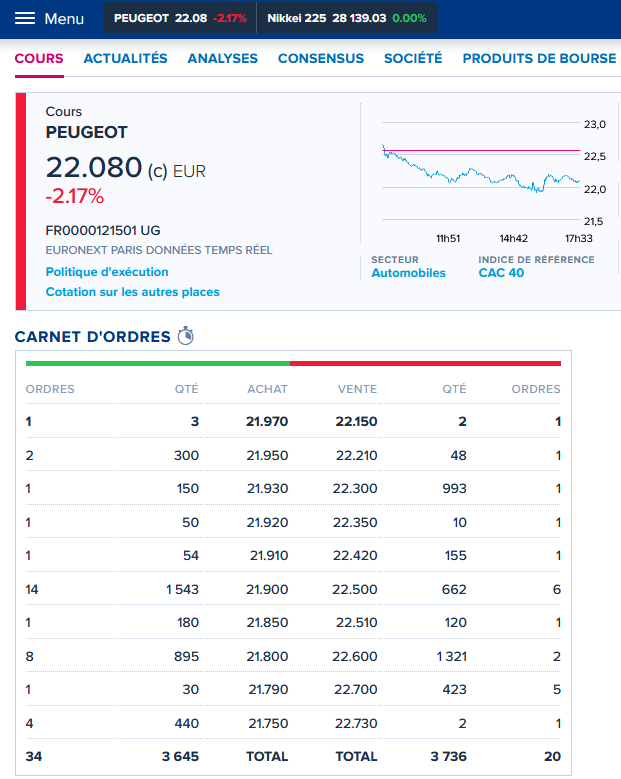The height and width of the screenshot is (779, 621).
Task: Click bid price 21.930
Action: click(267, 488)
